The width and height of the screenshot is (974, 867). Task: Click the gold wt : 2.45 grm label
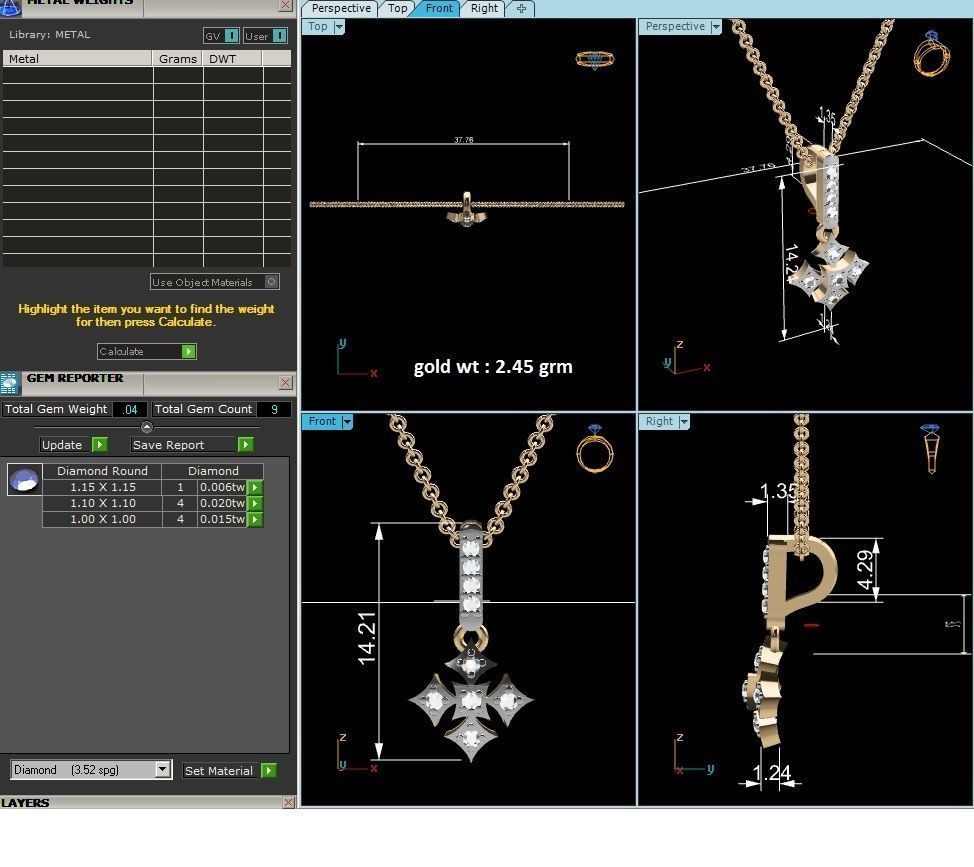click(x=493, y=367)
